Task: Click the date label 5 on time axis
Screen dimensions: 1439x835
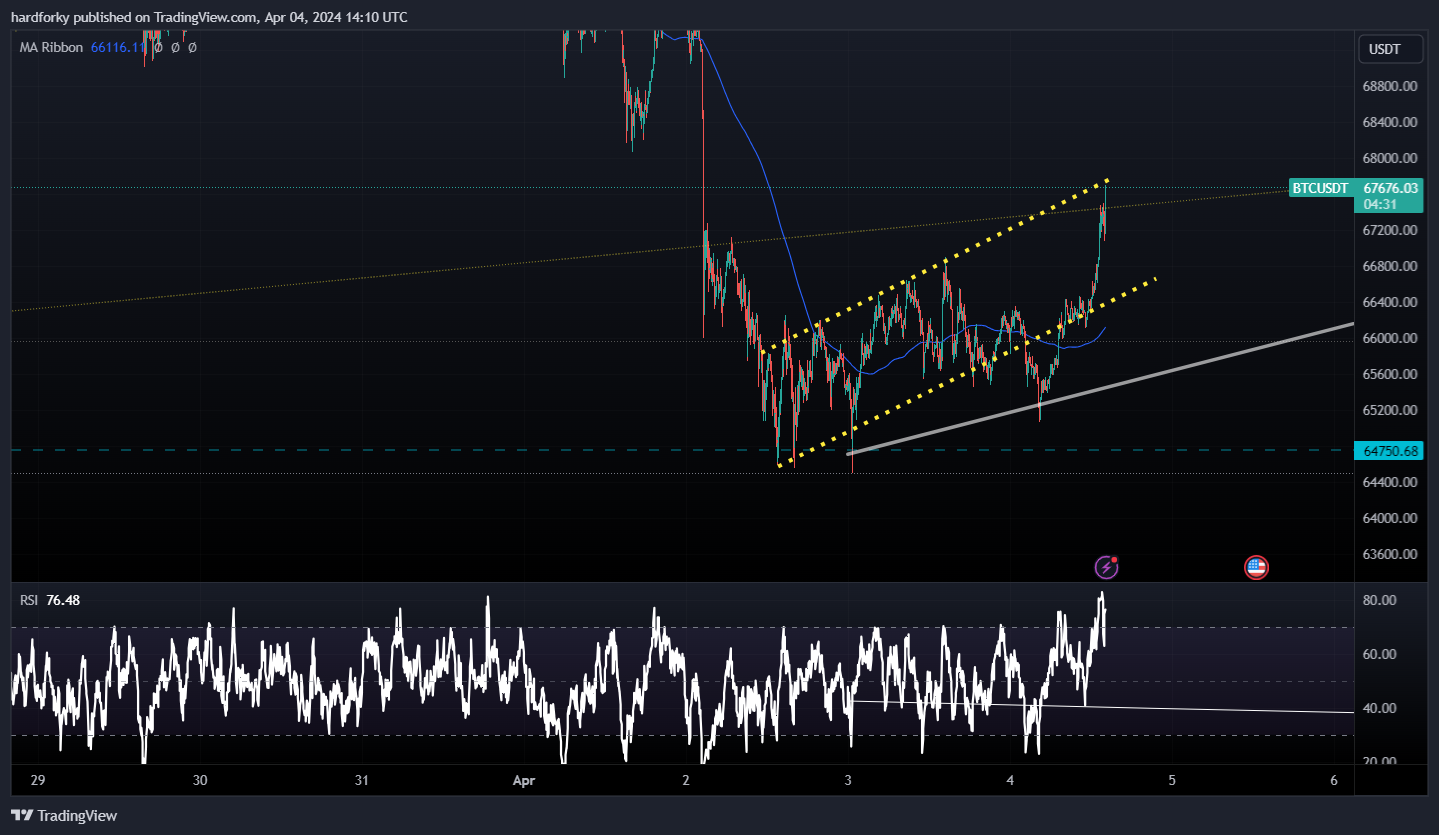Action: [1172, 780]
